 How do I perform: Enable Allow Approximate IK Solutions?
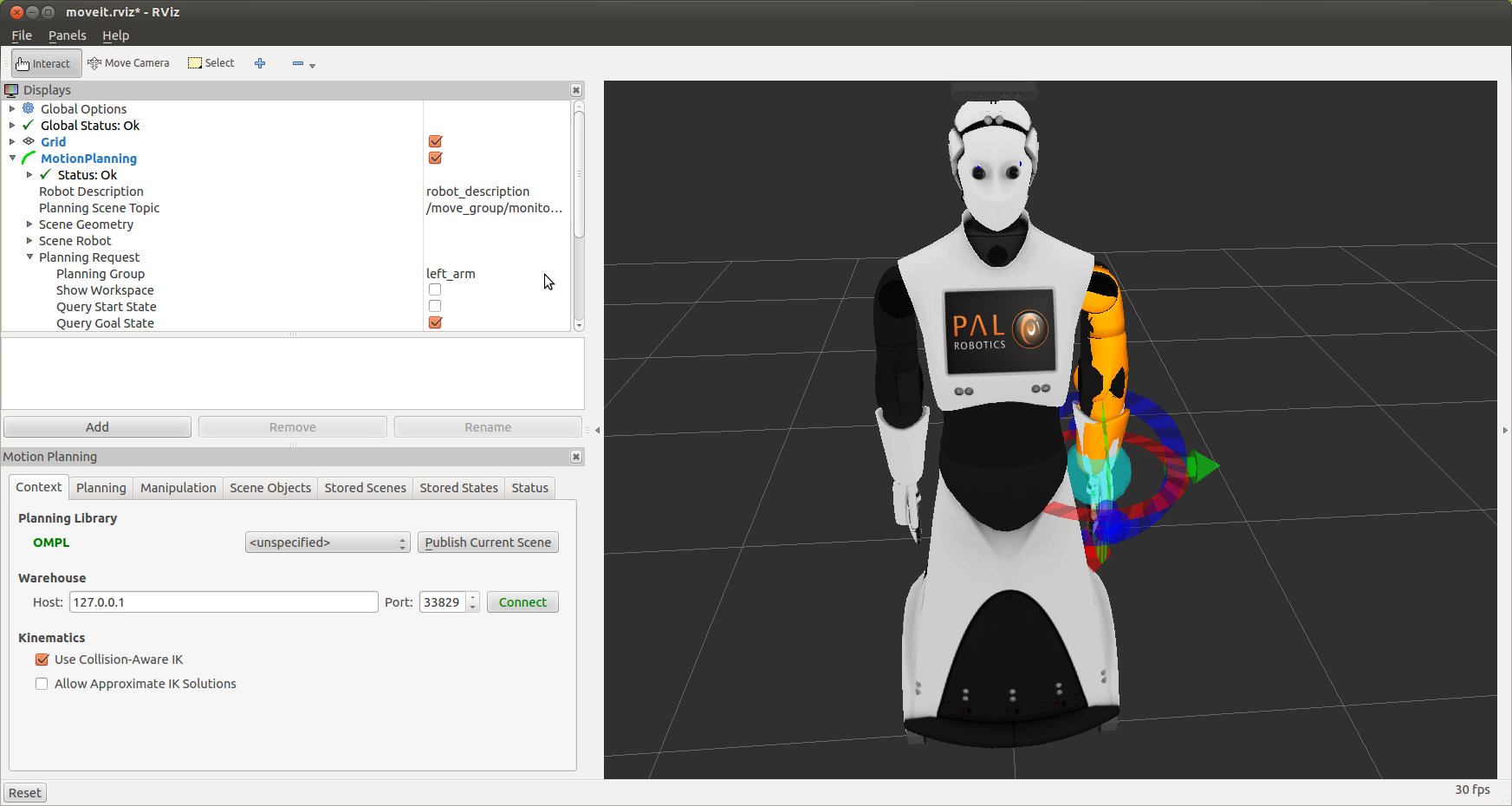(42, 684)
